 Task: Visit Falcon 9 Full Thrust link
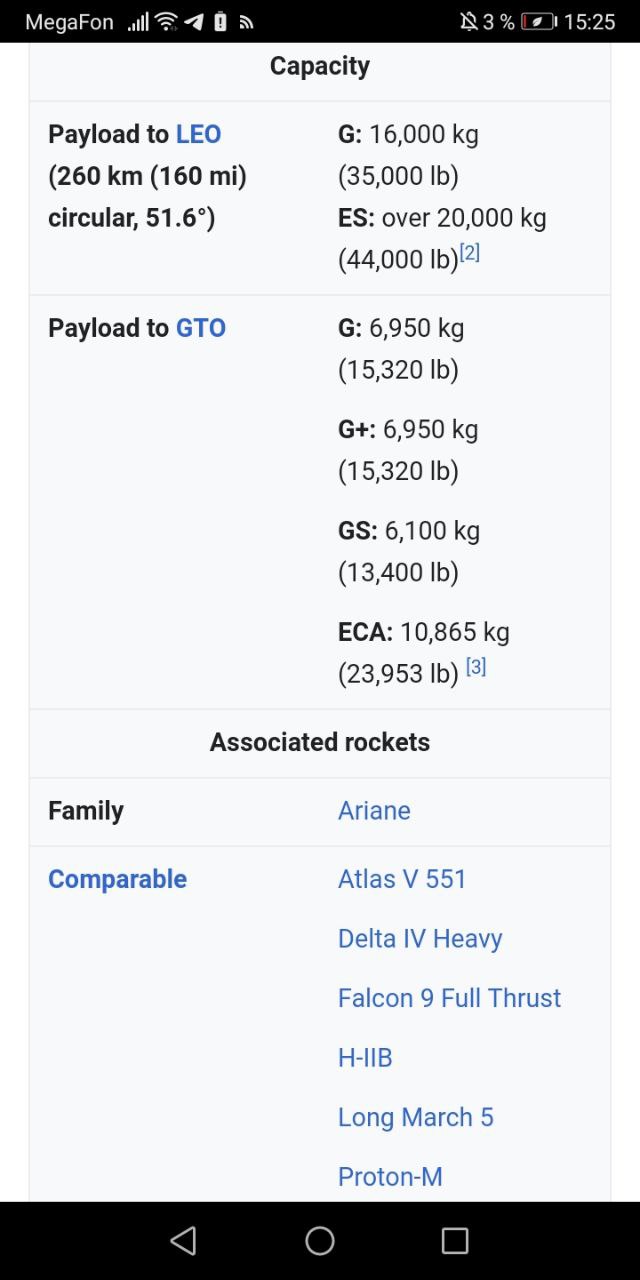(x=450, y=998)
